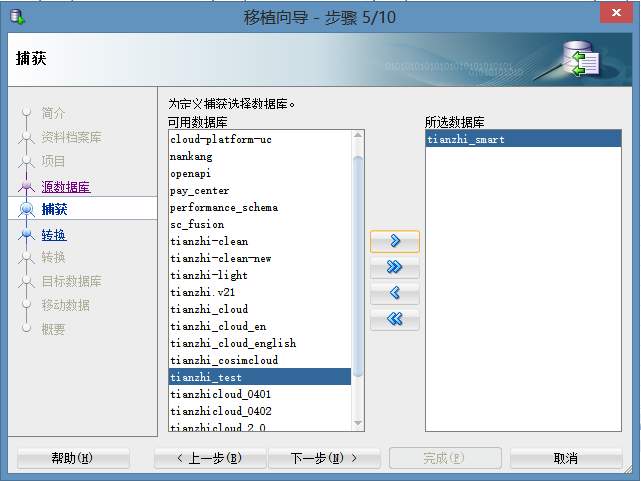Screen dimensions: 641x481
Task: Select tianzhi.v21 database entry
Action: pyautogui.click(x=260, y=292)
